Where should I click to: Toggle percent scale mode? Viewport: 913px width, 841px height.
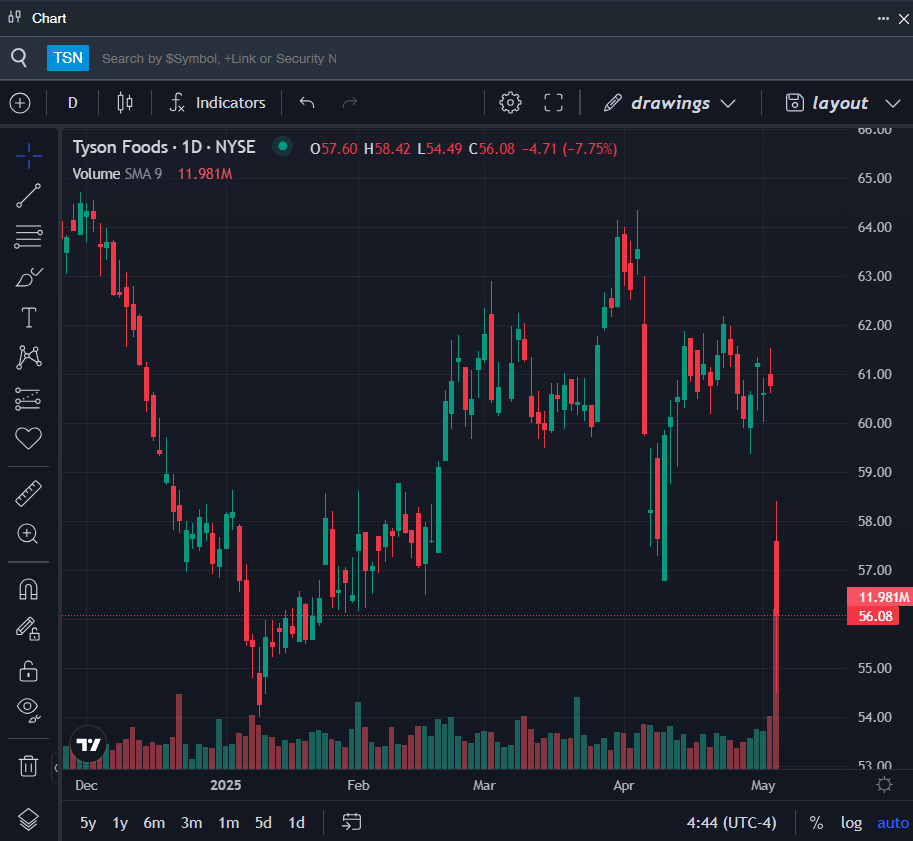pyautogui.click(x=816, y=822)
